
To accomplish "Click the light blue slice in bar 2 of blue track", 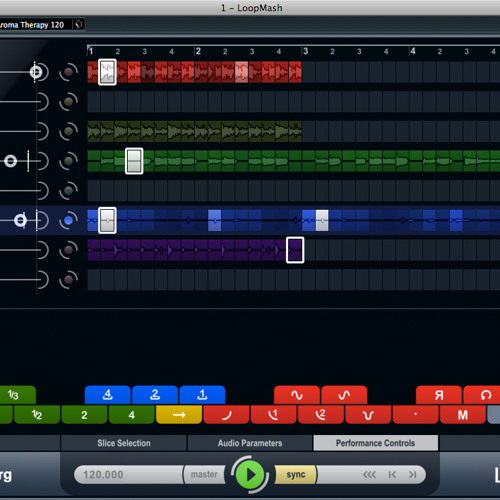I will point(215,220).
